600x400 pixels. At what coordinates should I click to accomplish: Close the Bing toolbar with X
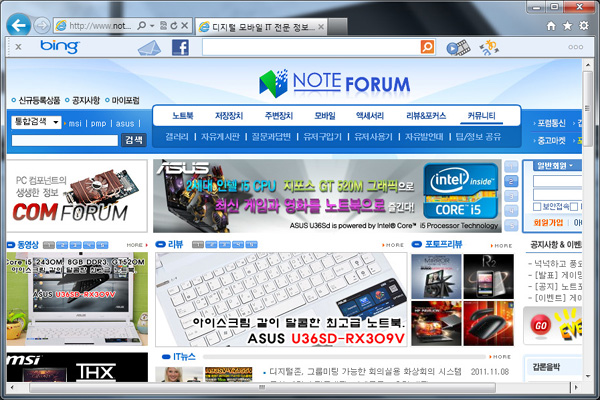[18, 47]
